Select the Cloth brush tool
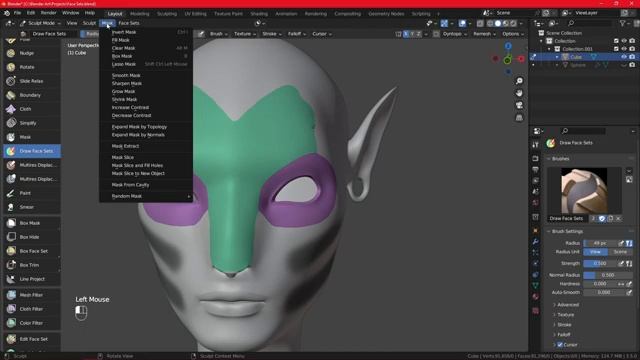Screen dimensions: 640x360 pos(32,109)
